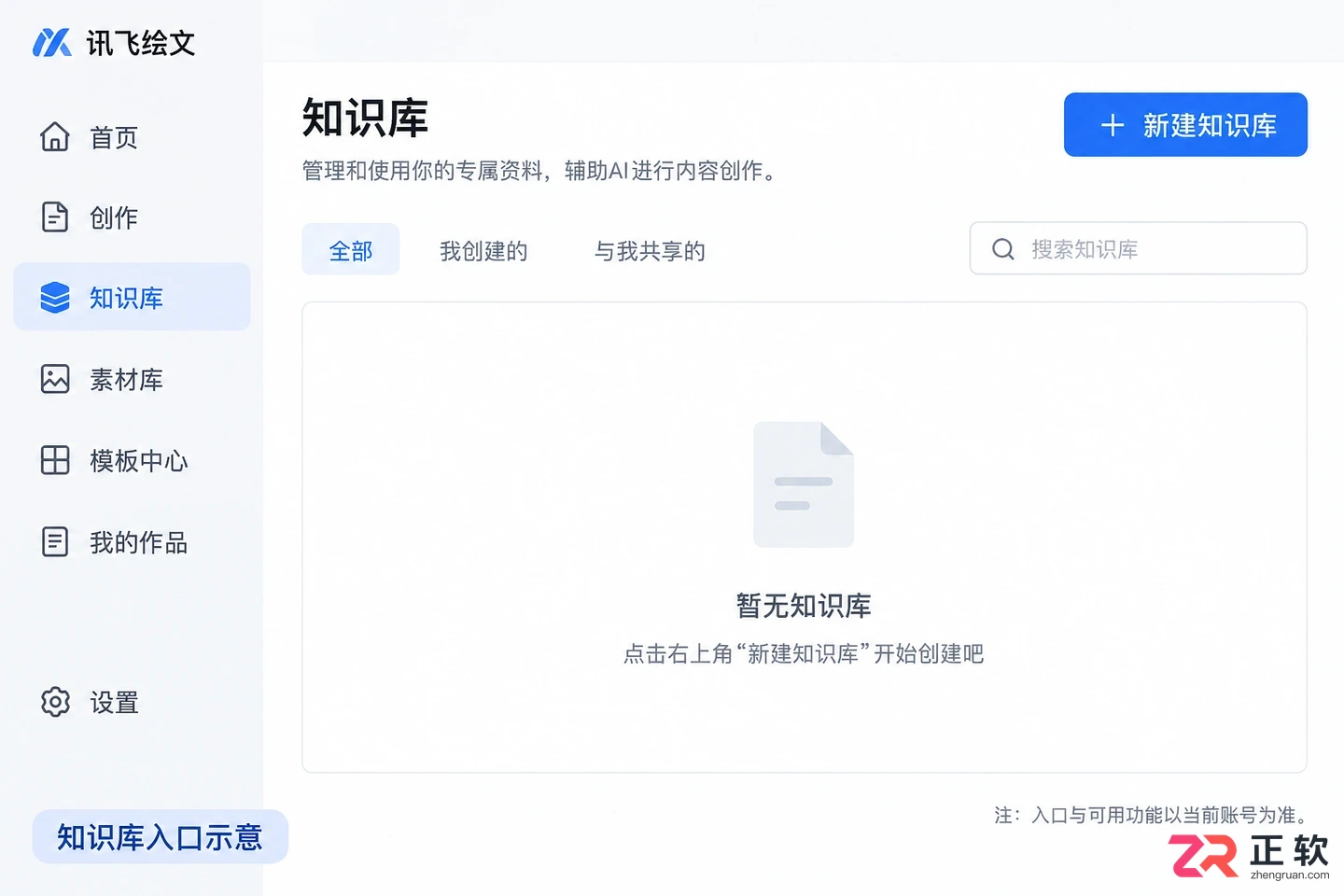Open the 与我共享的 tab
The width and height of the screenshot is (1344, 896).
click(650, 251)
